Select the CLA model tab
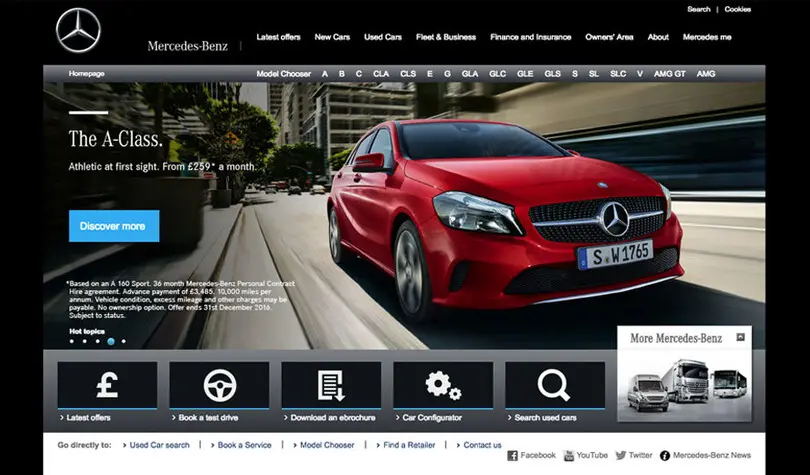Image resolution: width=810 pixels, height=475 pixels. pyautogui.click(x=381, y=74)
